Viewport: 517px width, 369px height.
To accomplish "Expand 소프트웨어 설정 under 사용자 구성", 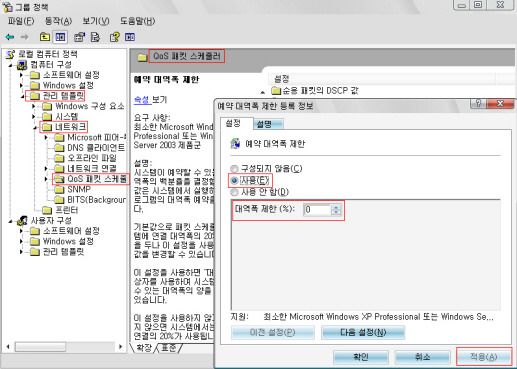I will (x=22, y=231).
